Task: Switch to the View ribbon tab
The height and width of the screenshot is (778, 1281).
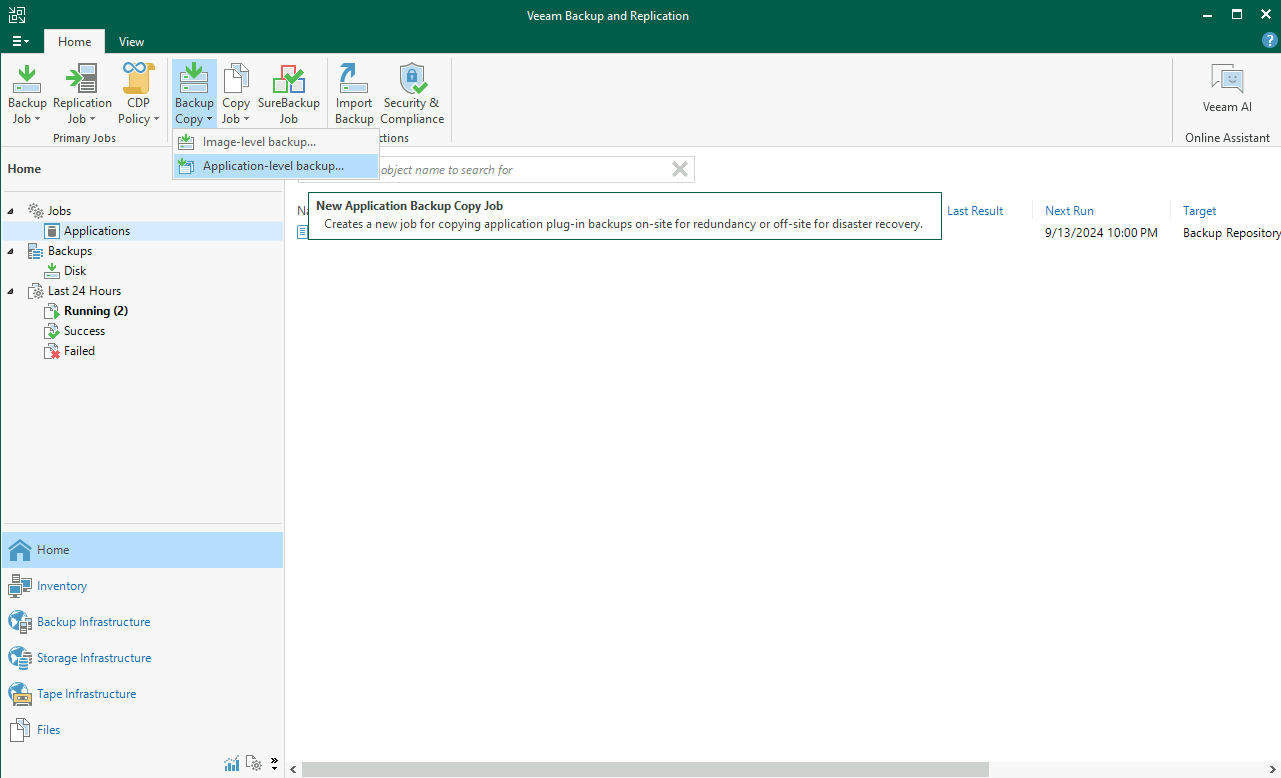Action: tap(131, 42)
